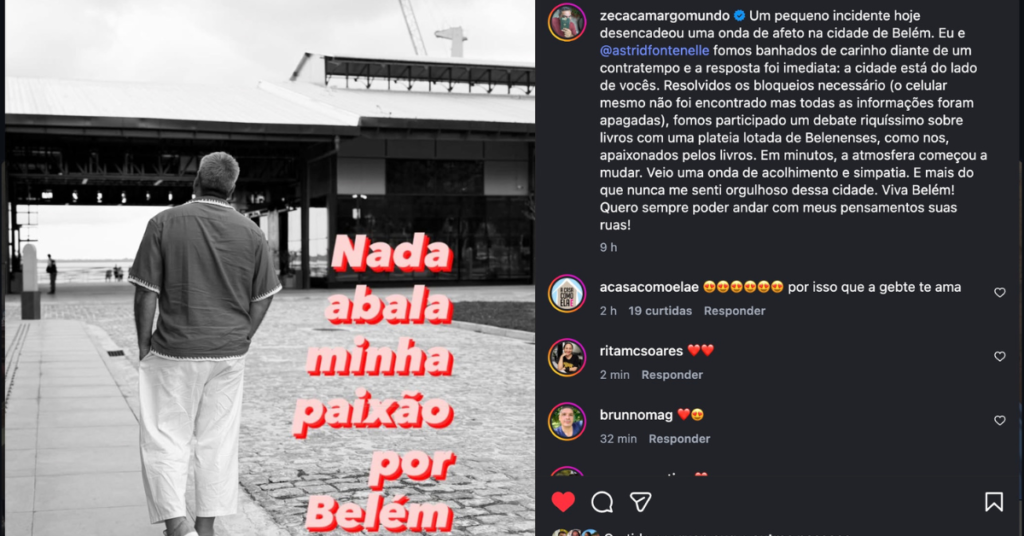
Task: Like ritamcsoares's comment heart icon
Action: click(1000, 356)
